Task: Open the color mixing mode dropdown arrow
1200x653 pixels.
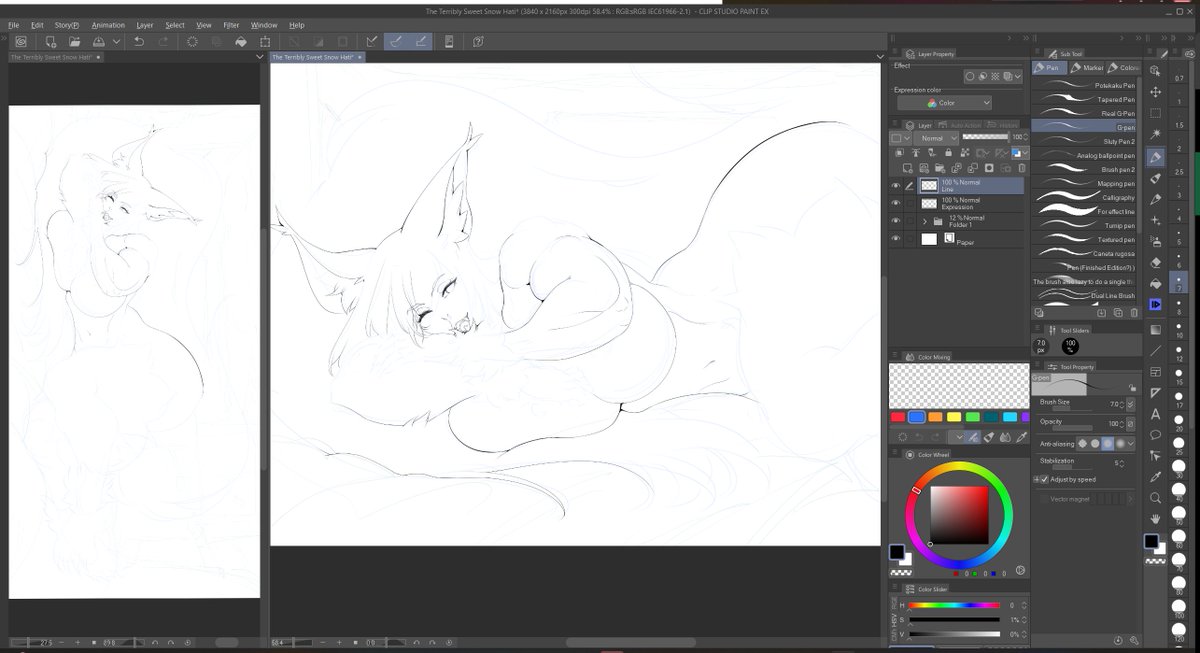Action: (960, 437)
